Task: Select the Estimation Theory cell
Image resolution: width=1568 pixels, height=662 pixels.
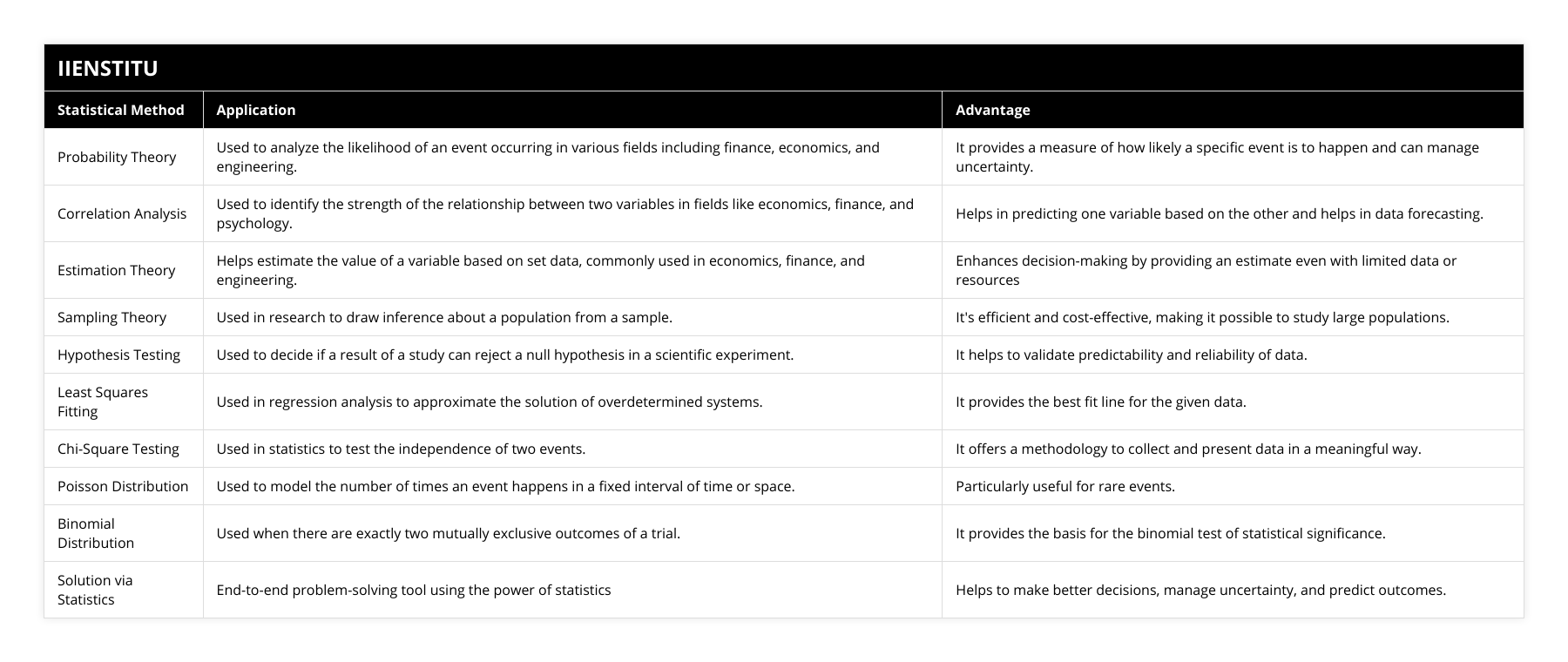Action: coord(116,270)
